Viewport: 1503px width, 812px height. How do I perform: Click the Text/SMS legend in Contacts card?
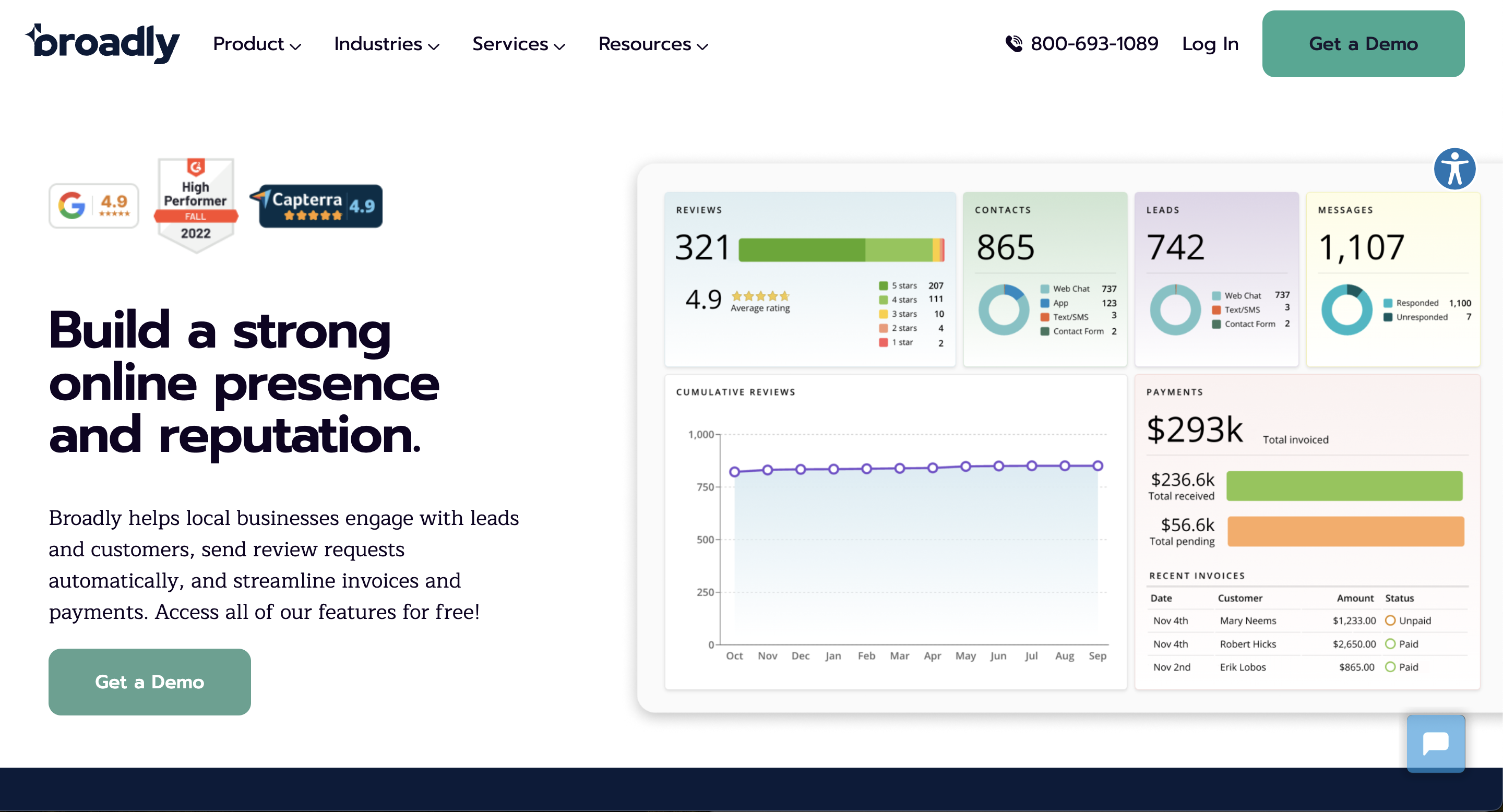coord(1078,317)
